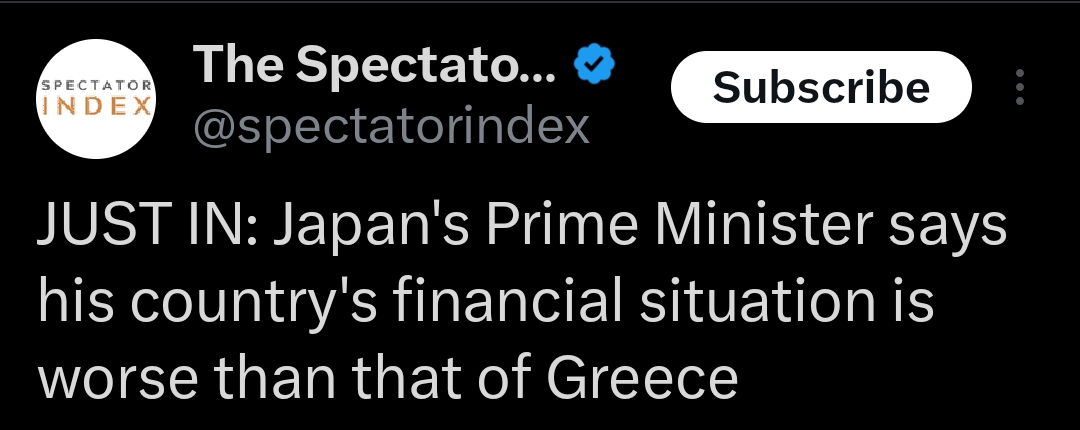This screenshot has width=1080, height=430.
Task: Click the SPECTATOR wordmark inside the avatar
Action: click(95, 87)
